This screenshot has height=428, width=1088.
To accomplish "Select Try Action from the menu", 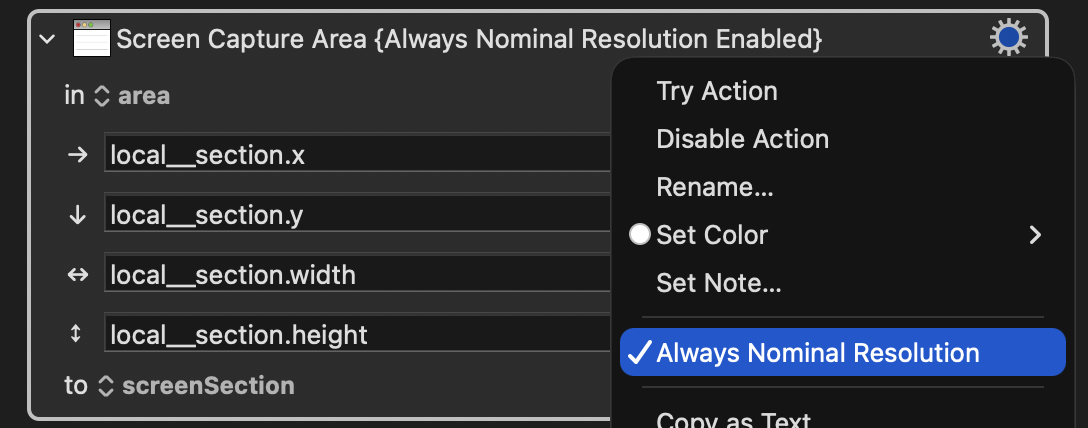I will (716, 91).
